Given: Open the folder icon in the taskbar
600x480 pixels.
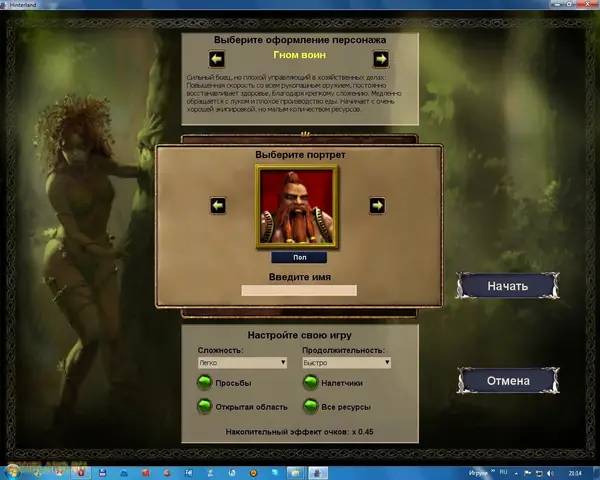Looking at the screenshot, I should click(296, 473).
